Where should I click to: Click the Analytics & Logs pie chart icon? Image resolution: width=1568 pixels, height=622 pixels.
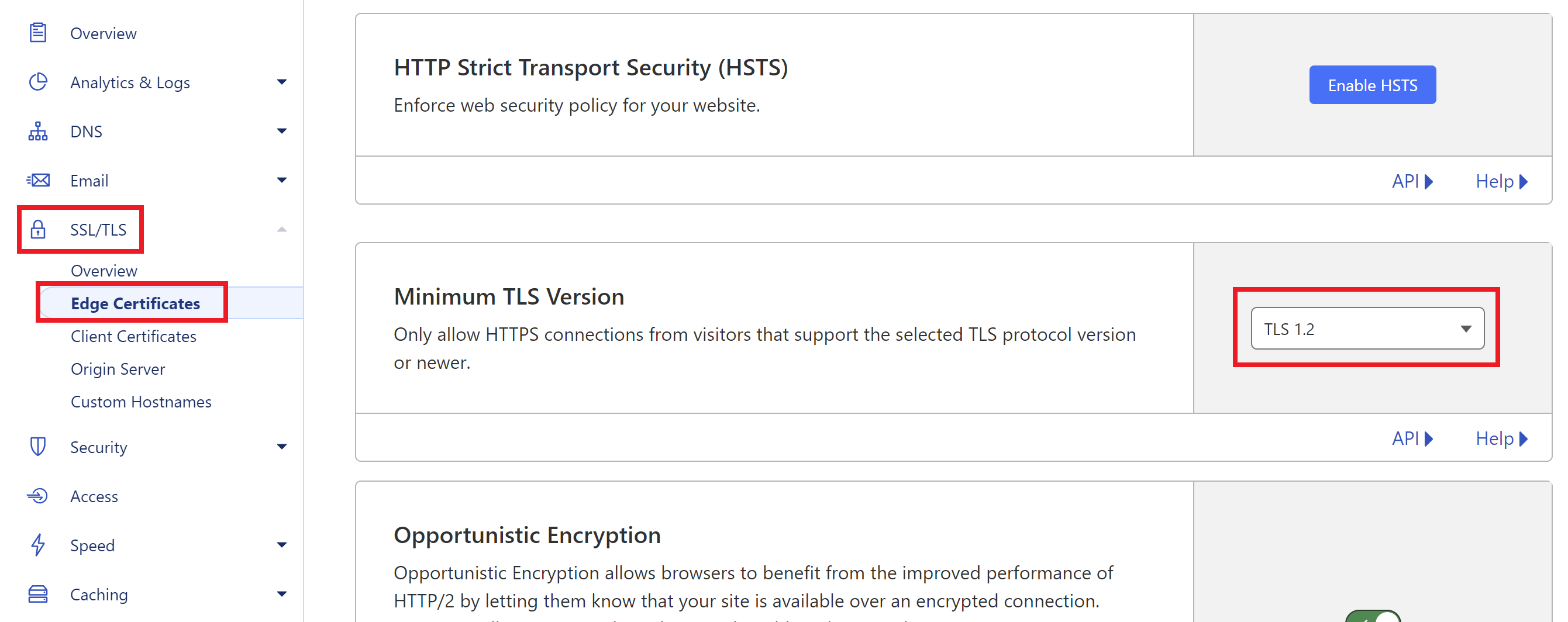pyautogui.click(x=38, y=82)
